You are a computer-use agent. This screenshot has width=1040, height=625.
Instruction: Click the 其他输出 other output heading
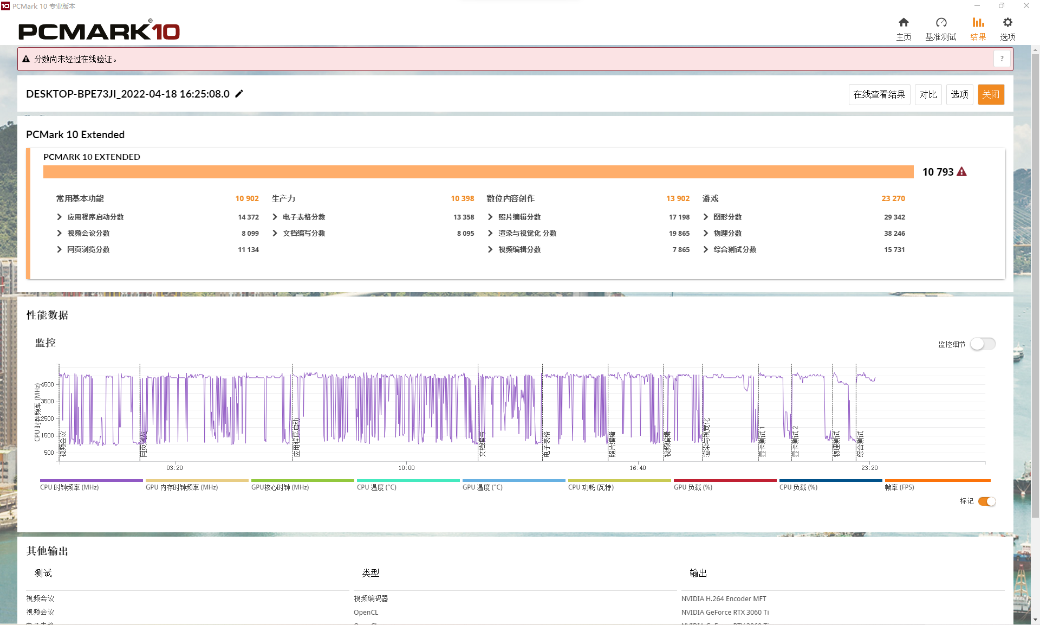pos(47,551)
